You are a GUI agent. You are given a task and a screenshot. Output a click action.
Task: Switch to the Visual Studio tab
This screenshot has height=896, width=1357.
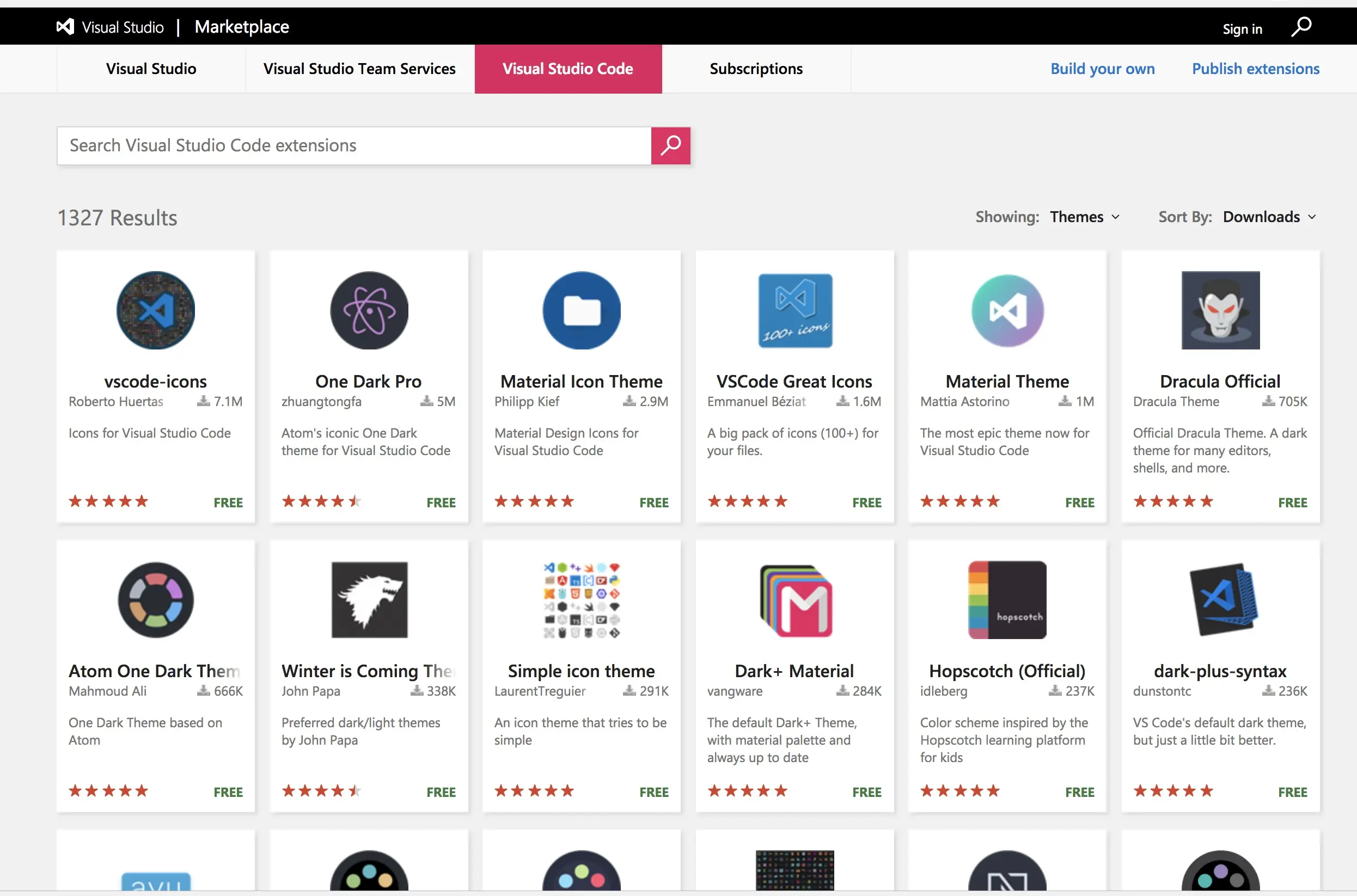click(151, 69)
